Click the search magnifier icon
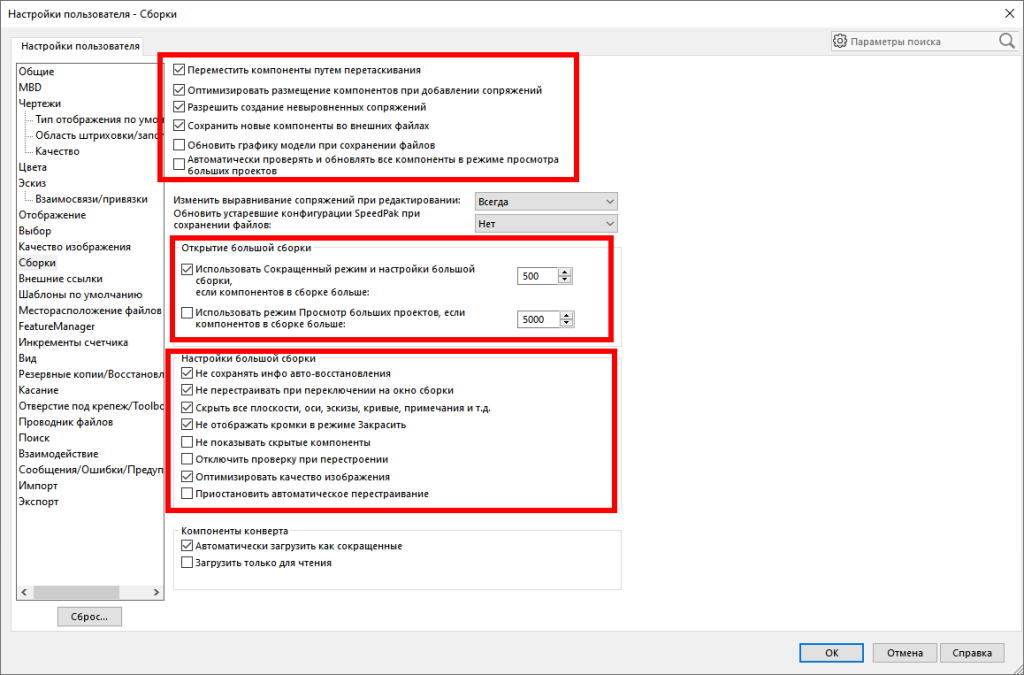 click(1007, 40)
